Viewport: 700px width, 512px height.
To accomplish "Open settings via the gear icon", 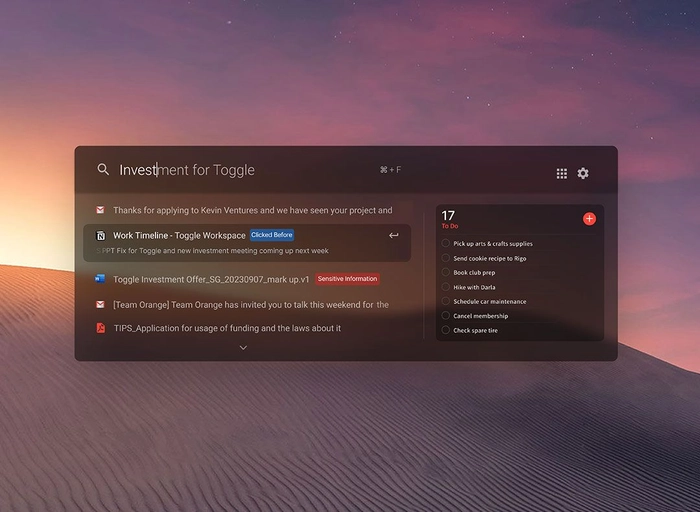I will [x=583, y=173].
